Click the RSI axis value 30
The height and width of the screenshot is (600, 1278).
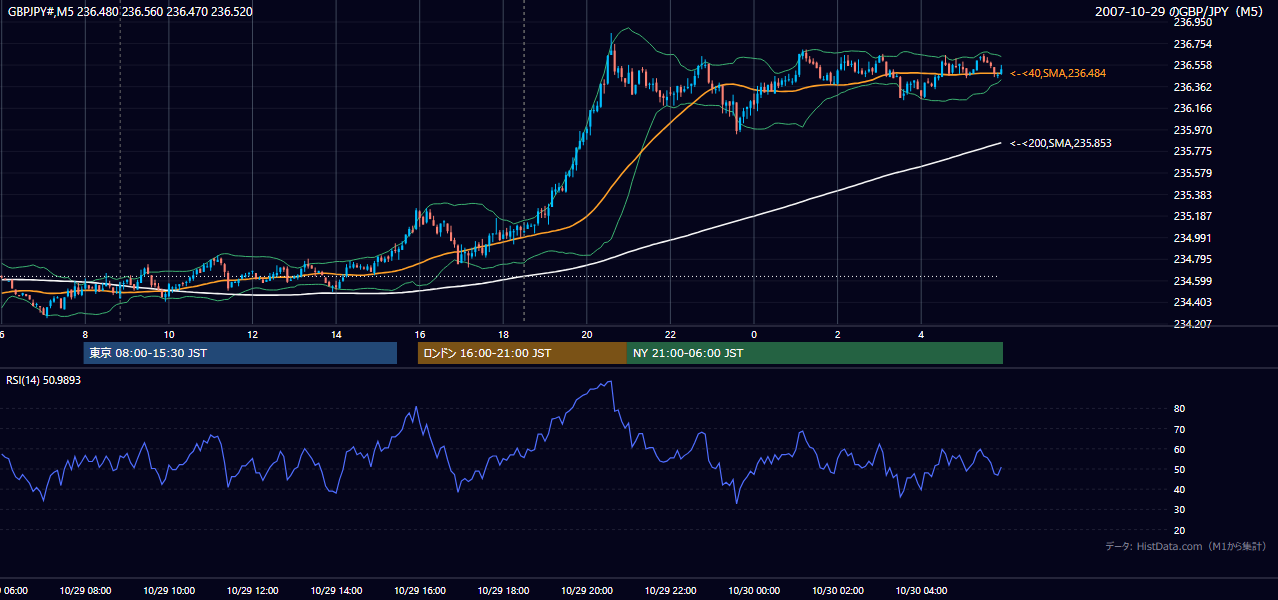click(x=1179, y=510)
